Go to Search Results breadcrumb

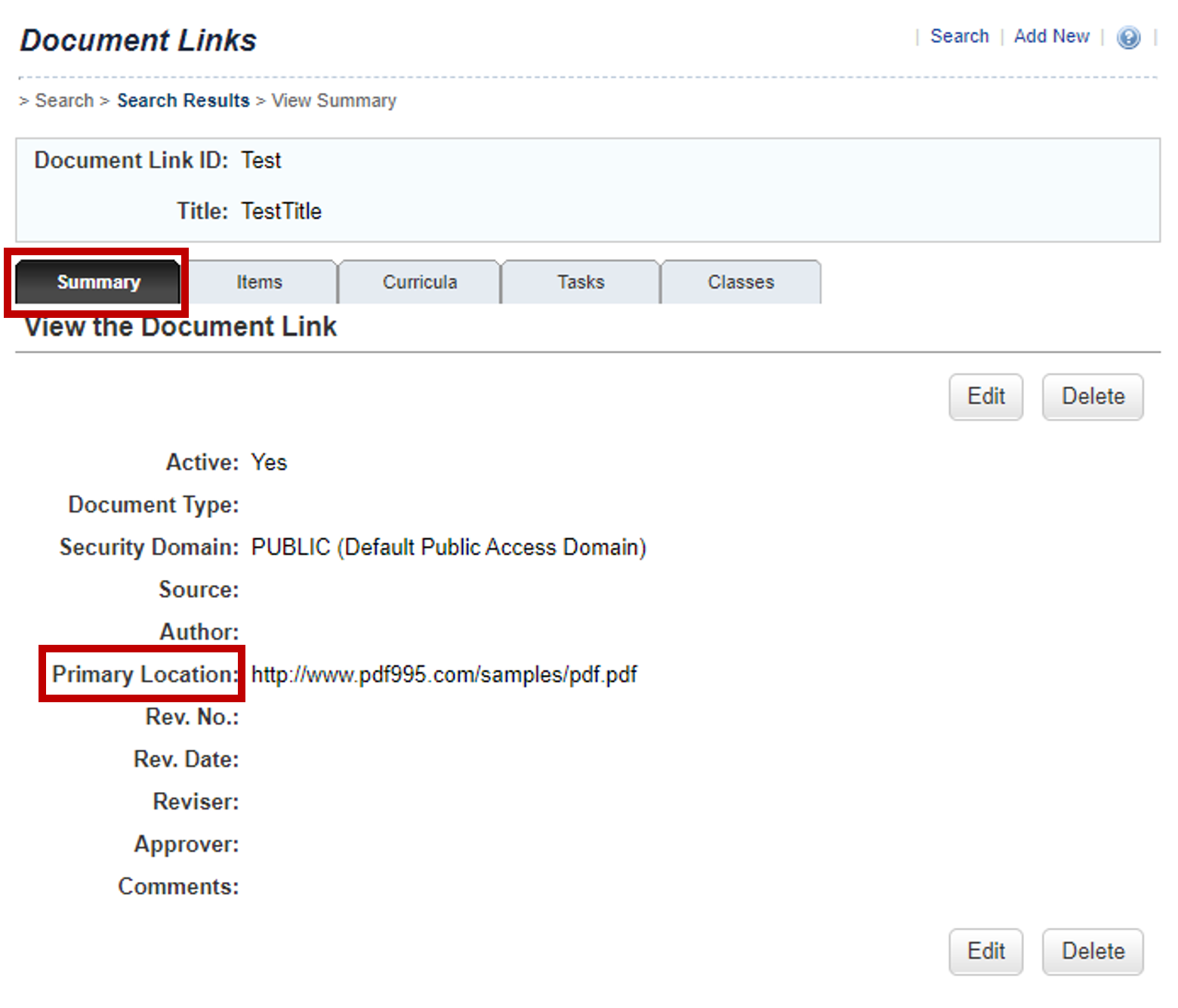click(183, 100)
